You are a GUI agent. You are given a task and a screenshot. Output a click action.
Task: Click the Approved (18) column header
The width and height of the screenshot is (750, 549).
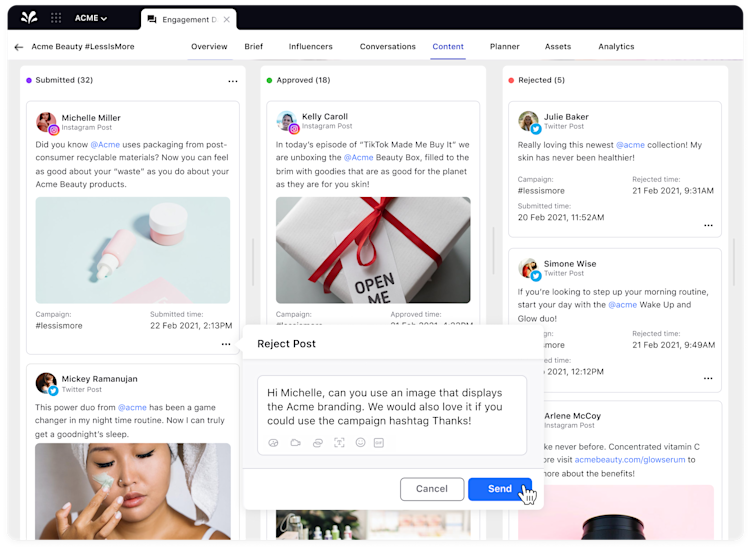[x=303, y=80]
